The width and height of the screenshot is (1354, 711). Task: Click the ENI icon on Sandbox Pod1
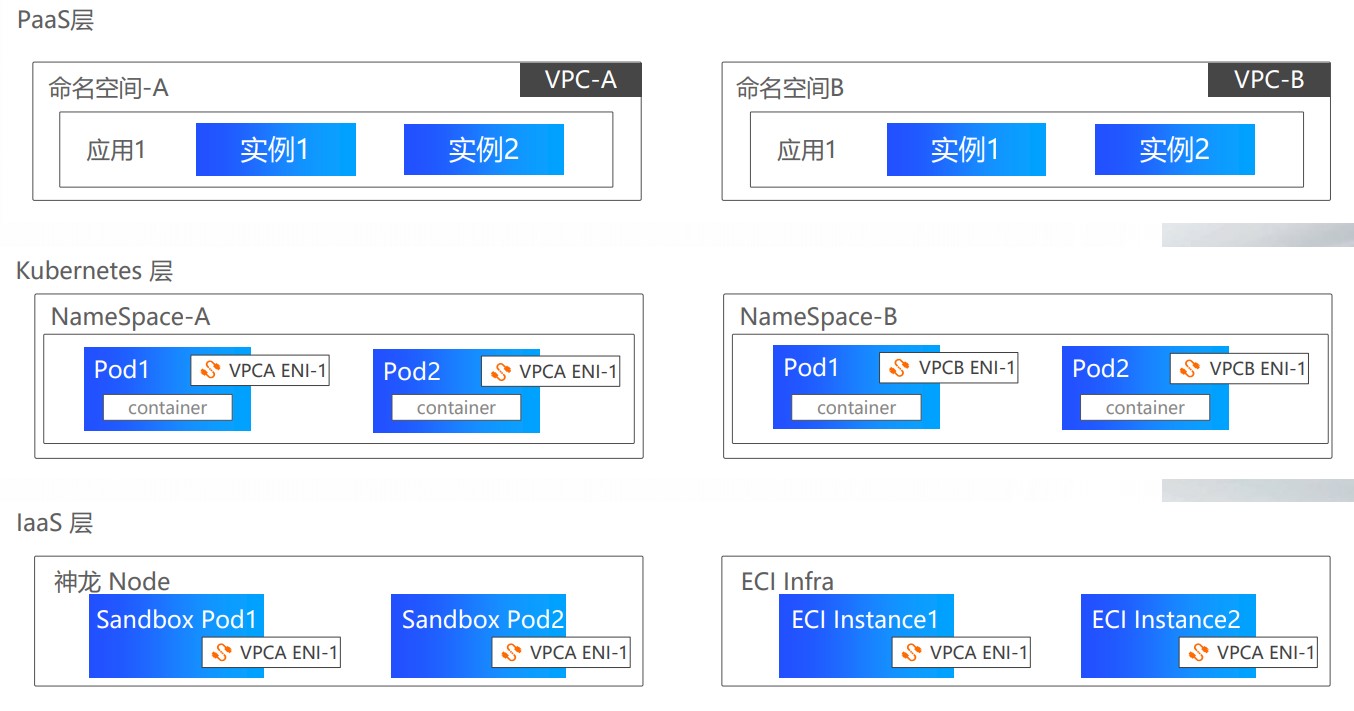221,653
